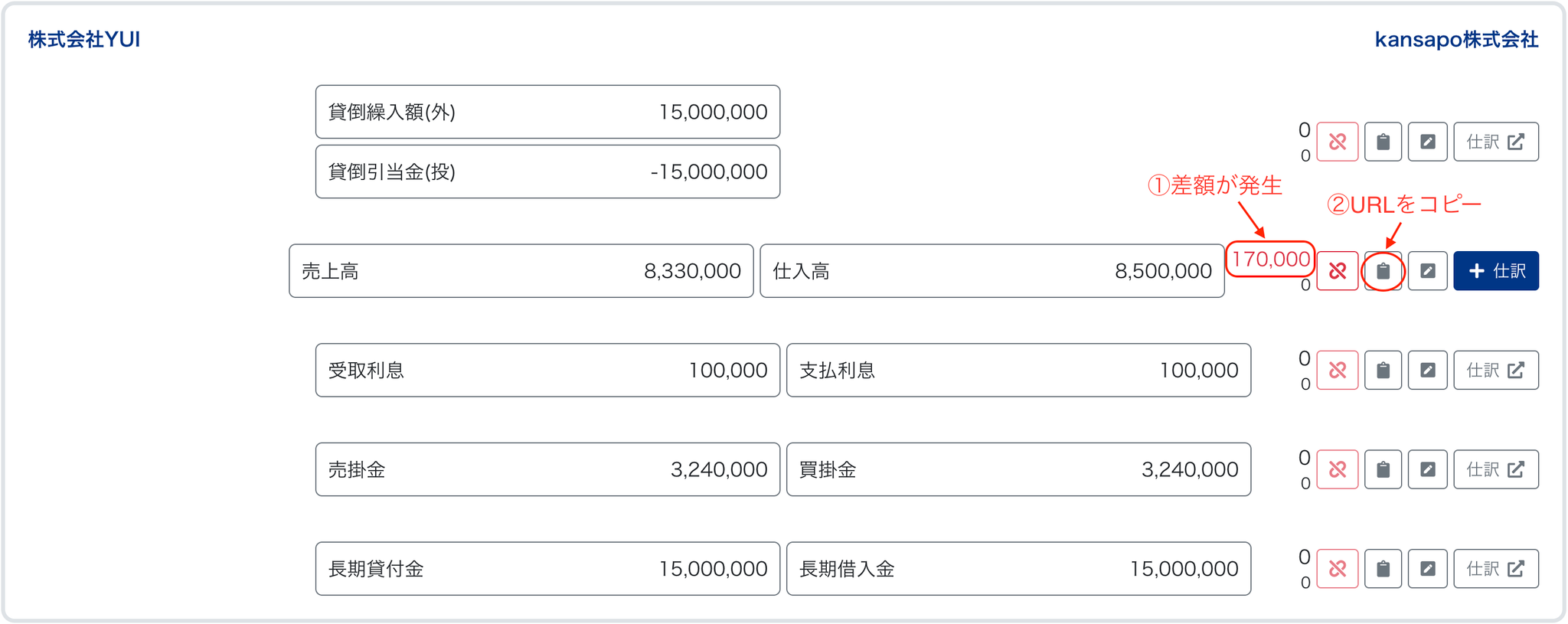Click unlink icon in 長期貸付金 row
The image size is (1568, 624).
click(x=1337, y=569)
